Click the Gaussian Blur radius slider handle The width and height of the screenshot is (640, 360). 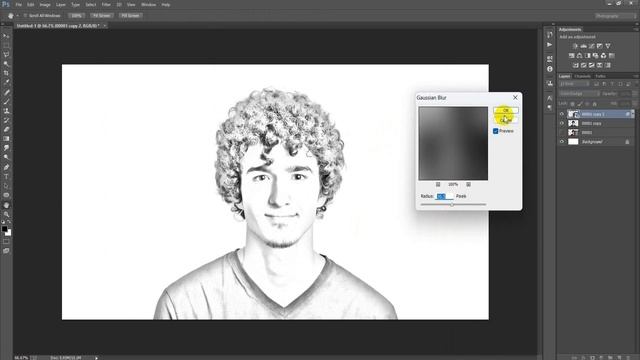click(452, 204)
